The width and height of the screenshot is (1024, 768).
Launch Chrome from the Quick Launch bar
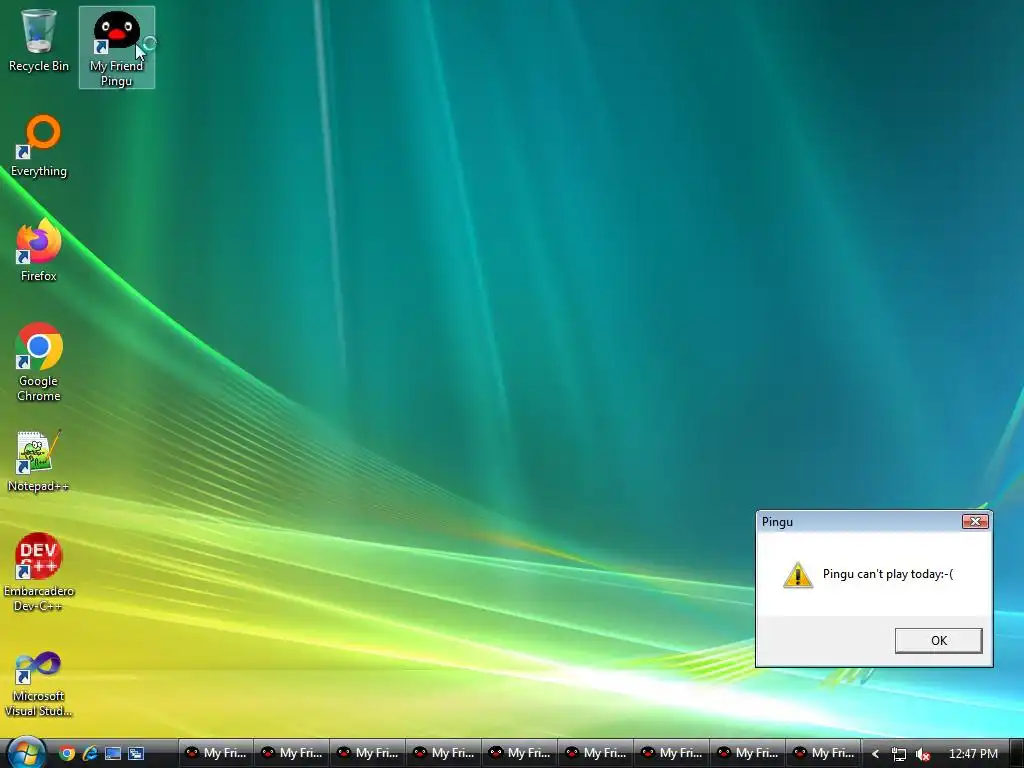pos(67,754)
